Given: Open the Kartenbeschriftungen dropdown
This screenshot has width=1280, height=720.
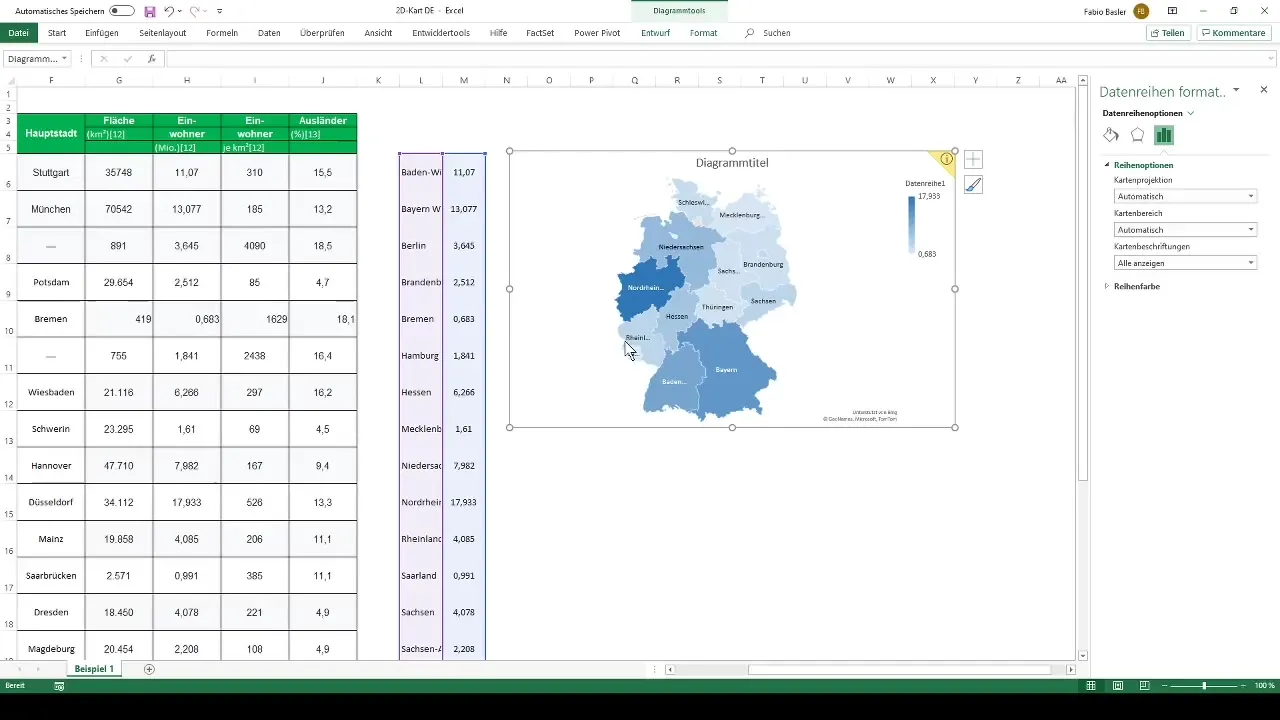Looking at the screenshot, I should click(x=1185, y=263).
